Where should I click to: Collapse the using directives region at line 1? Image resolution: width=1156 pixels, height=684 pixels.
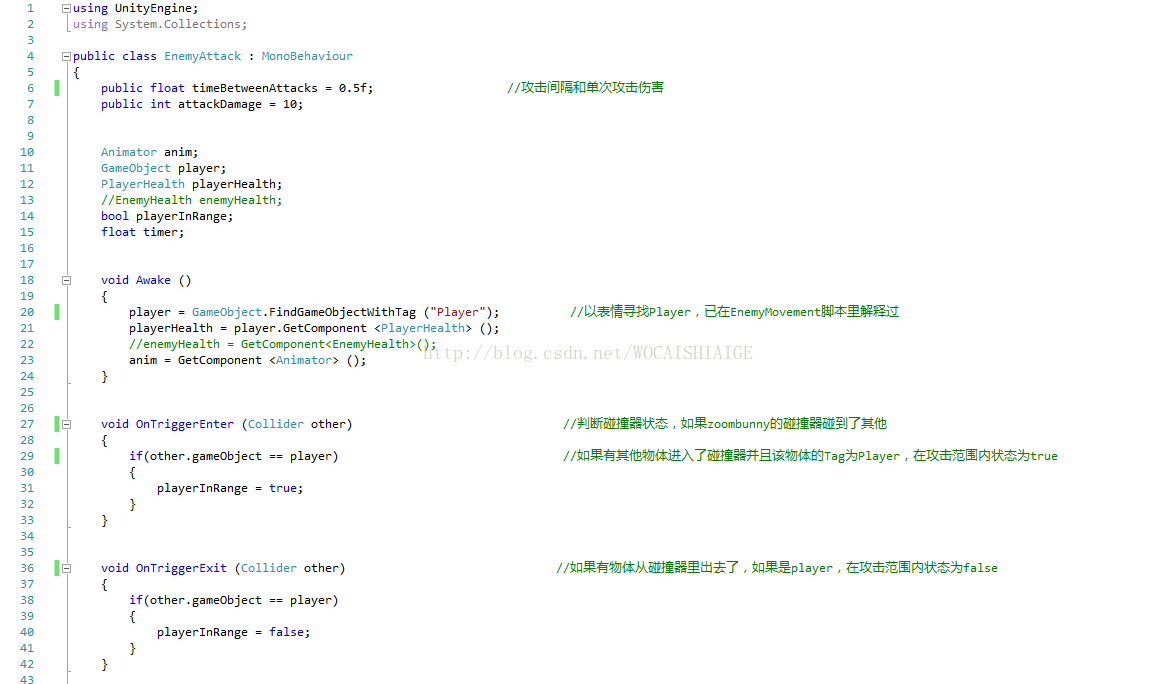tap(66, 8)
